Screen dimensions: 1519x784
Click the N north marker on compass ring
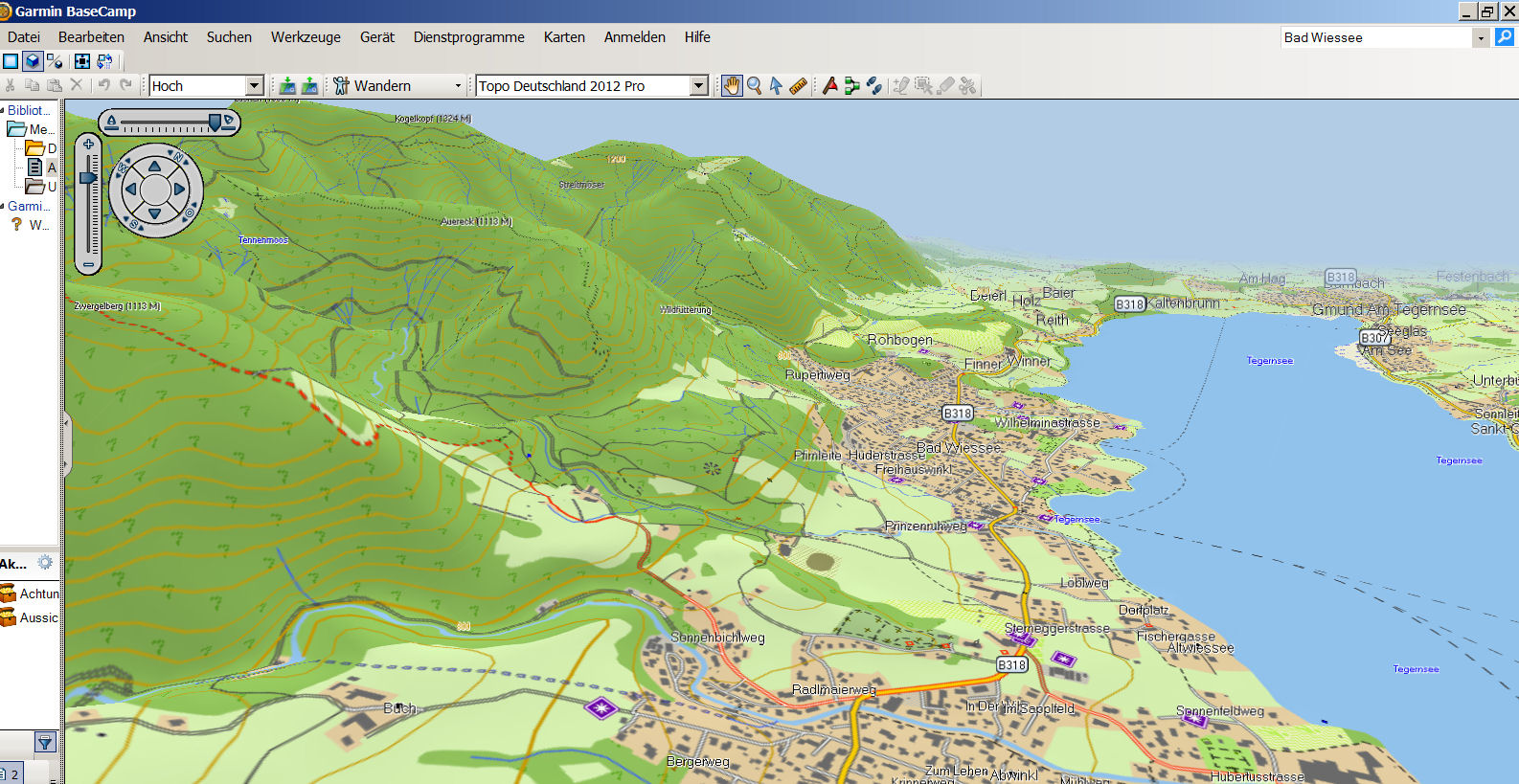tap(178, 156)
